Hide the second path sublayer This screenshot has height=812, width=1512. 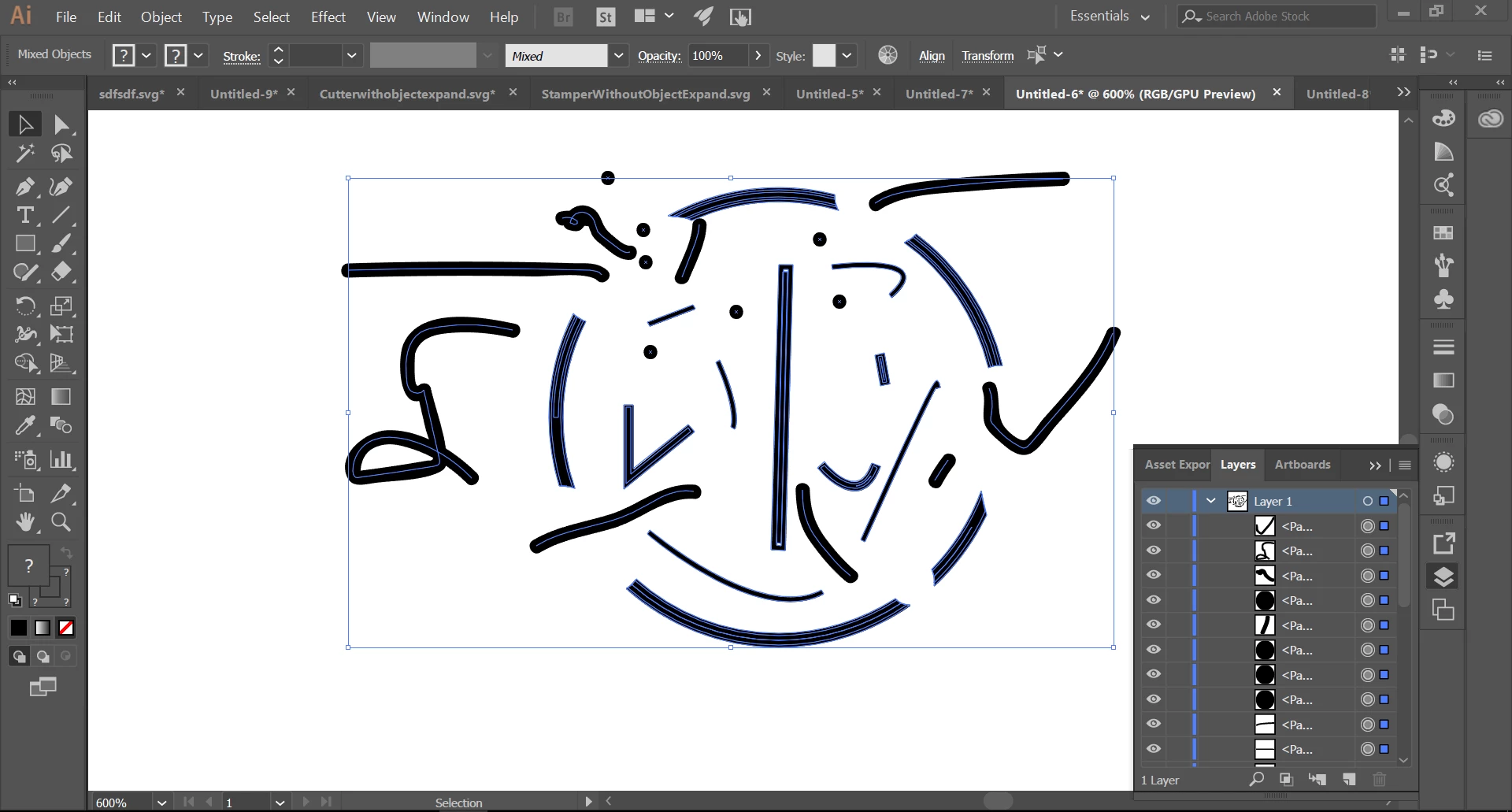coord(1154,550)
